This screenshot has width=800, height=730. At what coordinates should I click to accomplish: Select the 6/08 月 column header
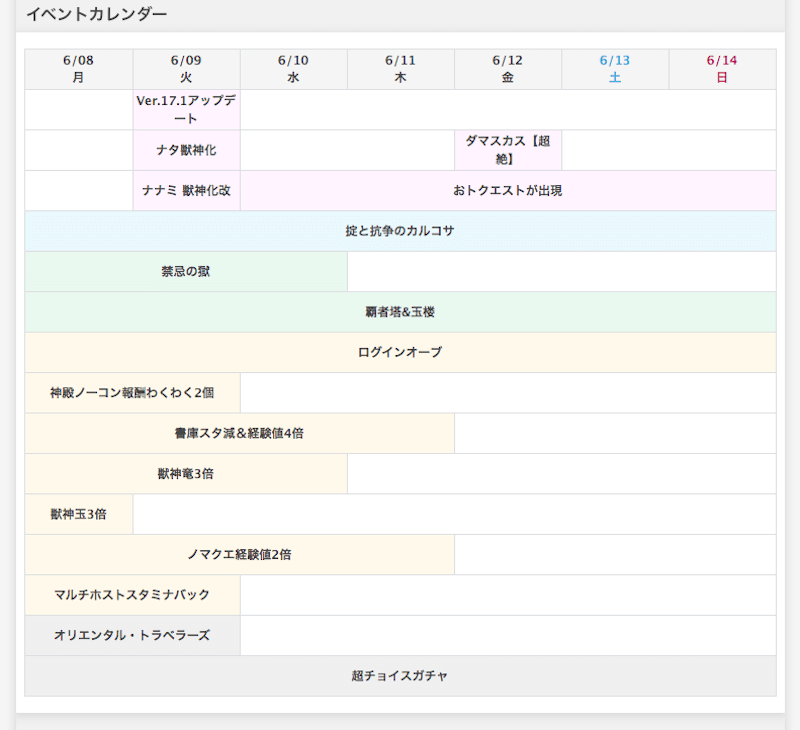tap(79, 69)
